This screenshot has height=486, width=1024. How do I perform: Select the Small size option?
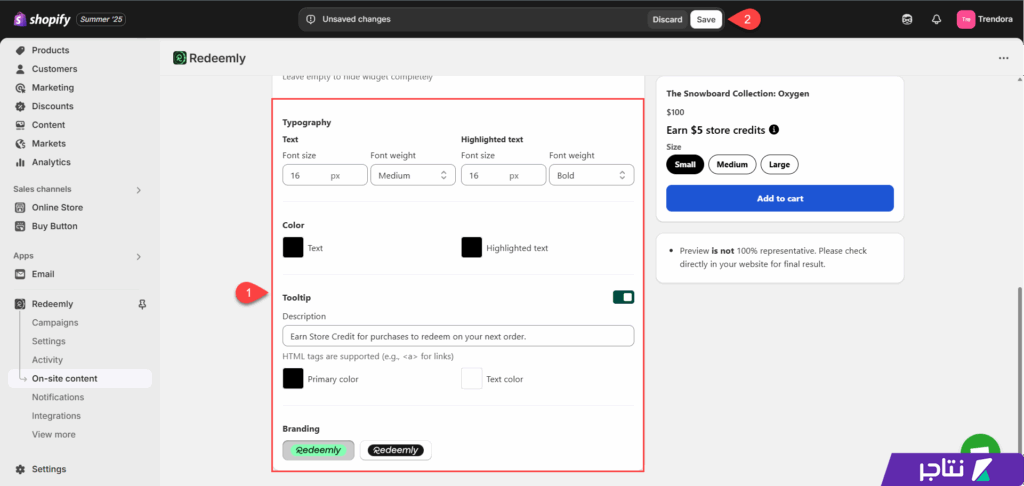click(x=685, y=165)
